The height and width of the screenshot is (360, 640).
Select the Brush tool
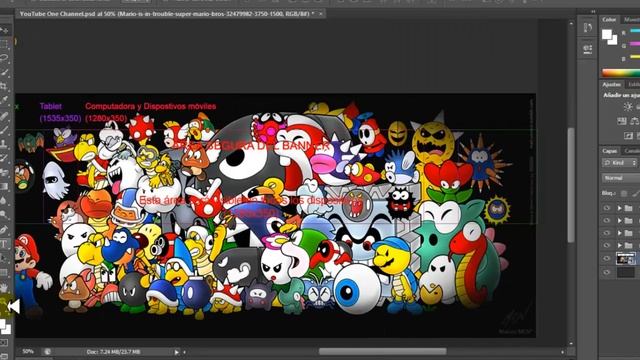[5, 130]
